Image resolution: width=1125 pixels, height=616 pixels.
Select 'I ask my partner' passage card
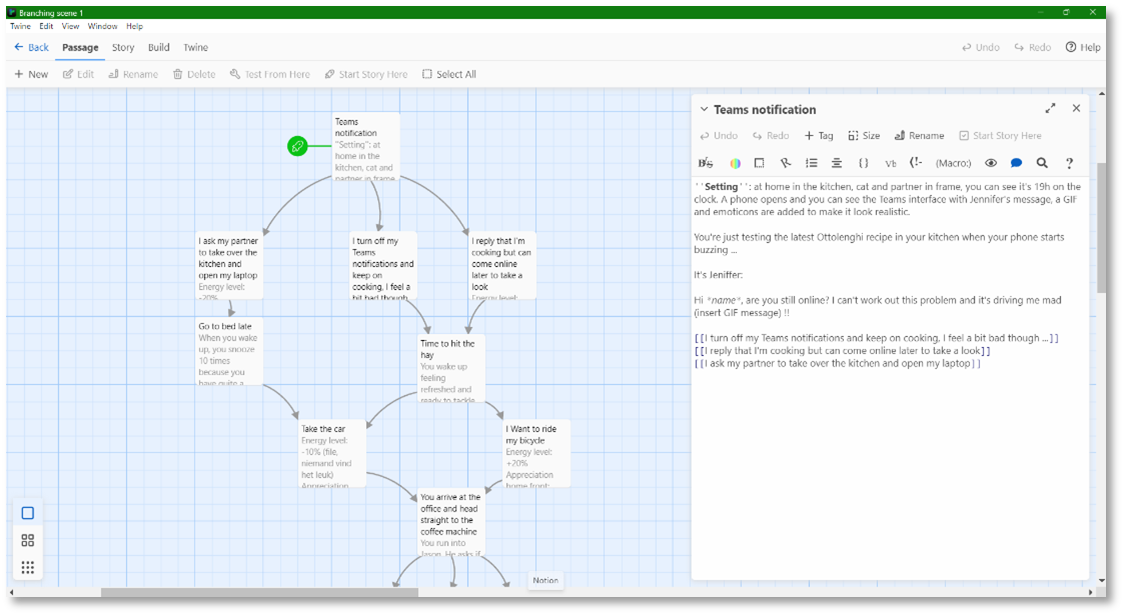coord(229,266)
